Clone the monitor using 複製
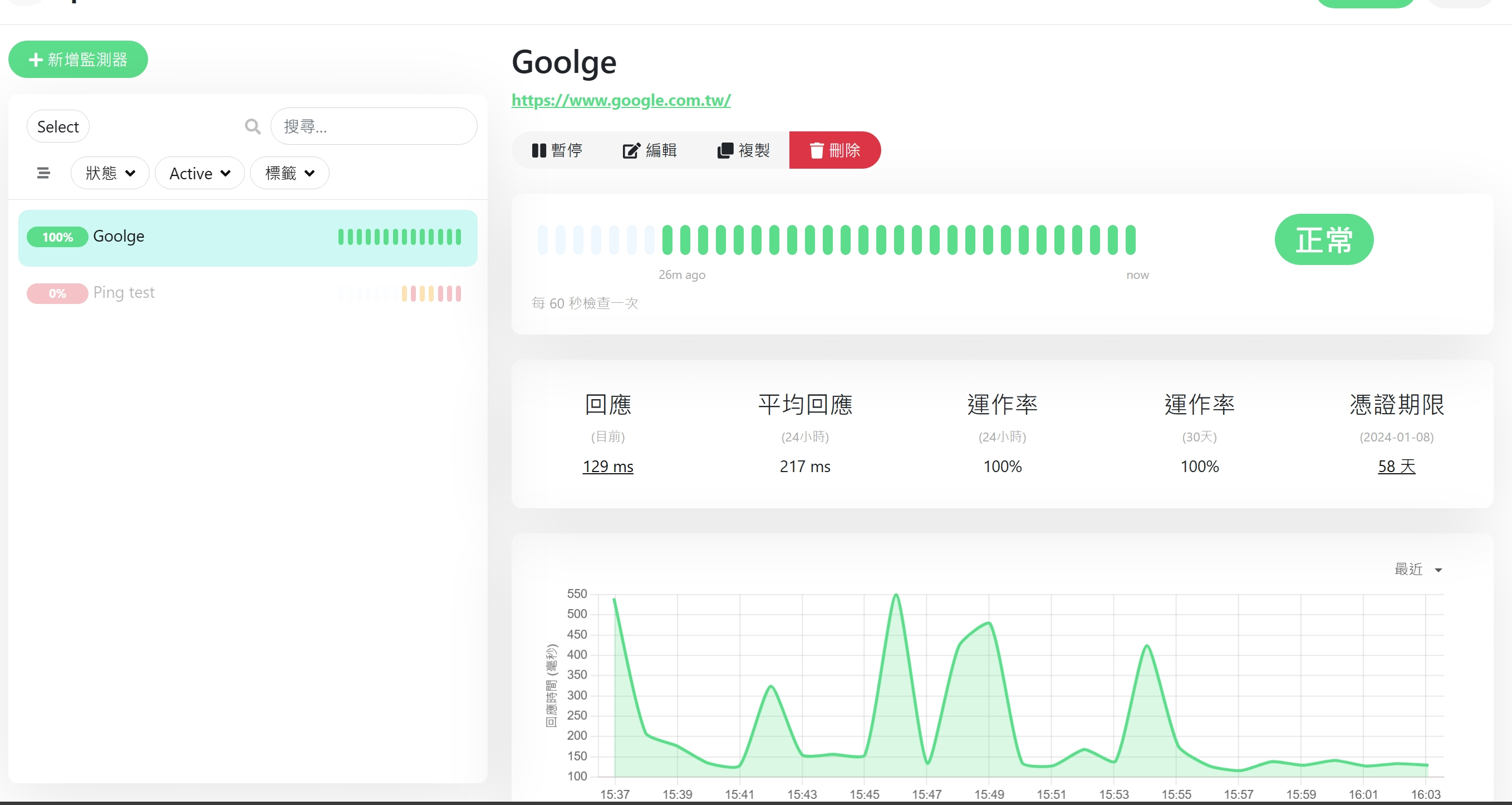The image size is (1512, 805). [x=743, y=150]
